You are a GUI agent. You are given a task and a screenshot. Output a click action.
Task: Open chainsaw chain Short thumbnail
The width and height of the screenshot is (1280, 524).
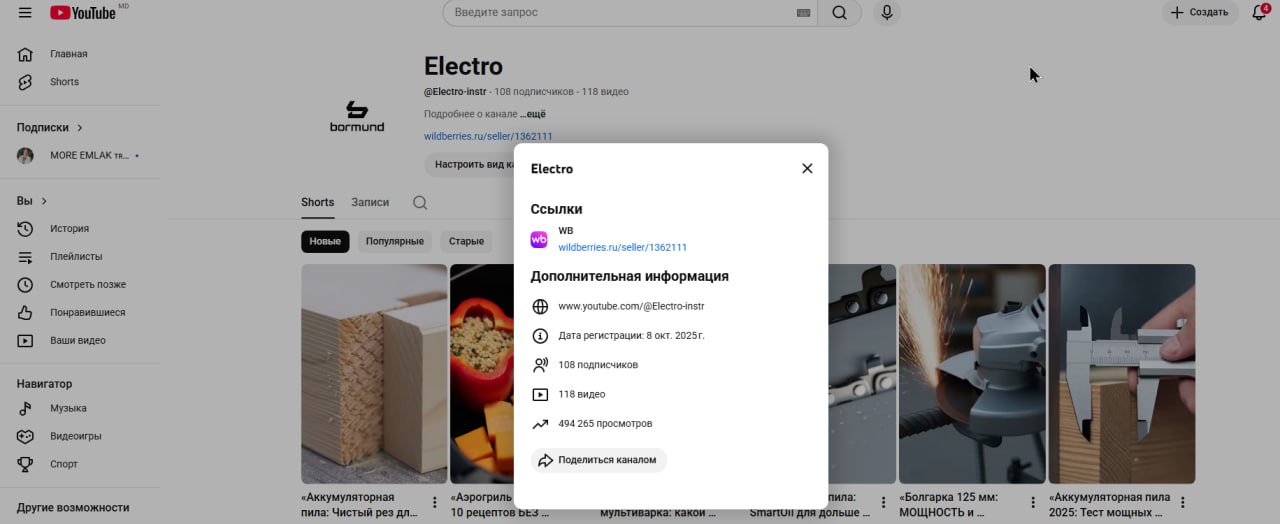click(x=862, y=374)
